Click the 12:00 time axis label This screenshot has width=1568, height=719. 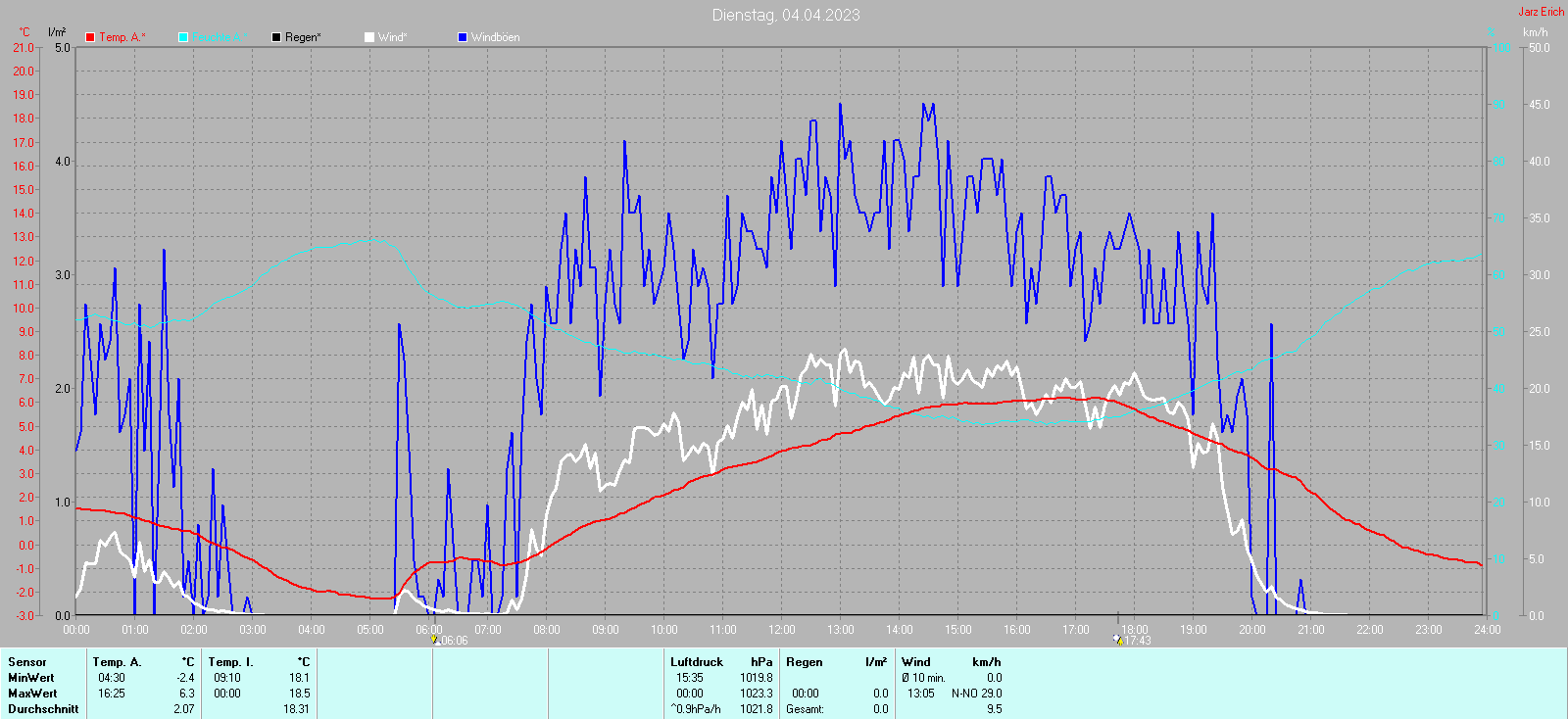[781, 629]
